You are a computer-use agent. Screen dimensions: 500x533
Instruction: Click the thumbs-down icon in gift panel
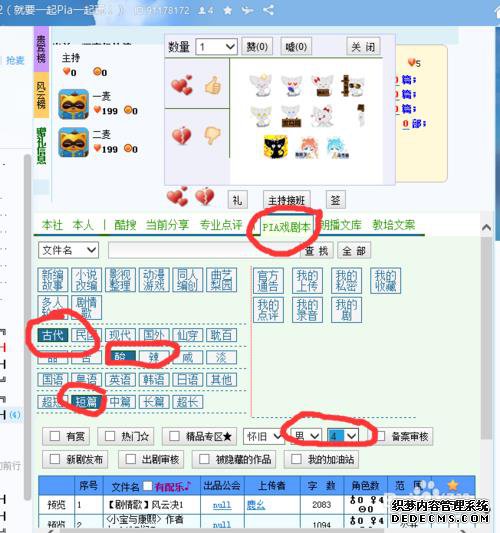click(213, 135)
